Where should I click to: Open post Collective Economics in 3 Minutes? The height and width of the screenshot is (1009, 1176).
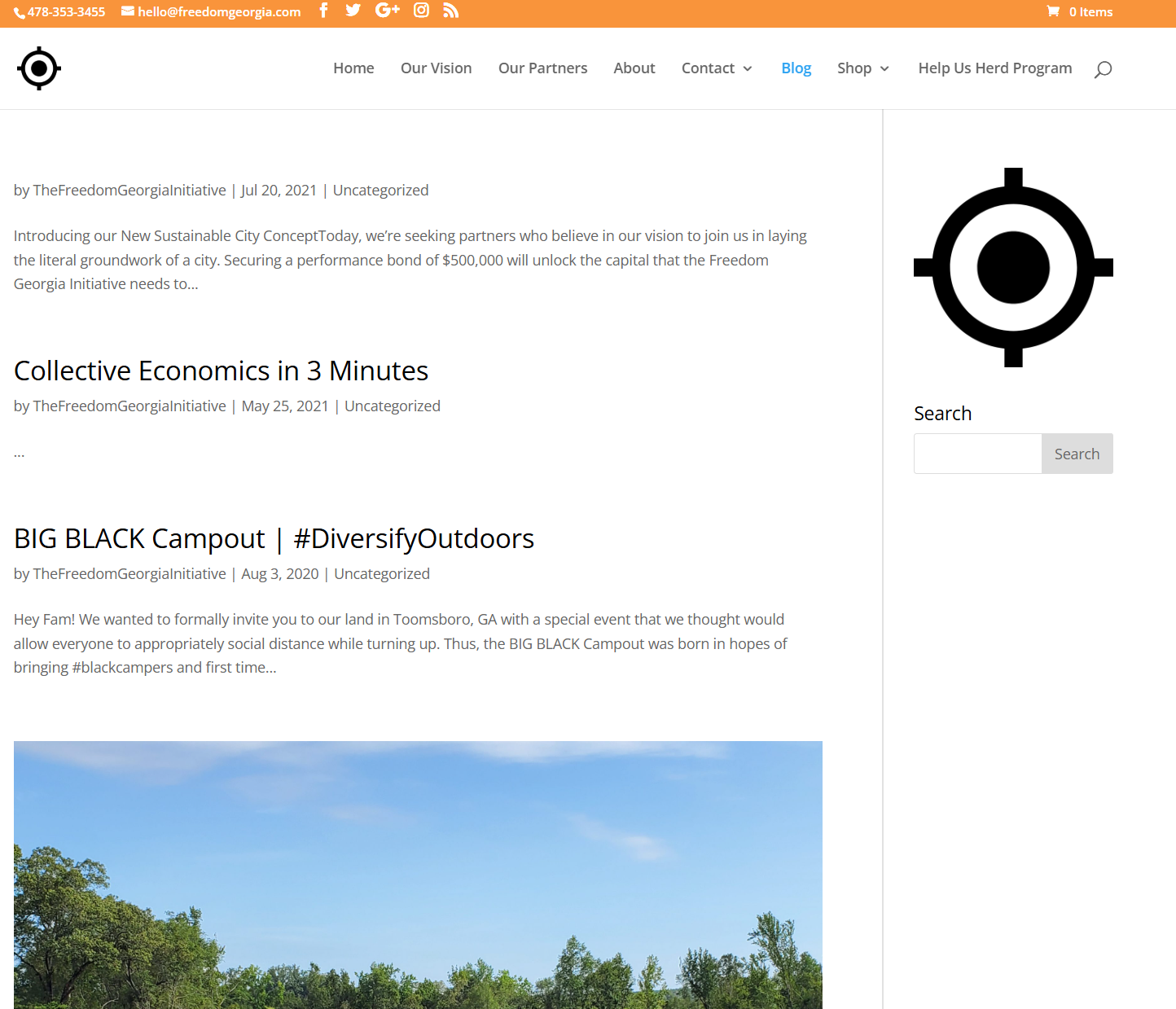pos(222,371)
